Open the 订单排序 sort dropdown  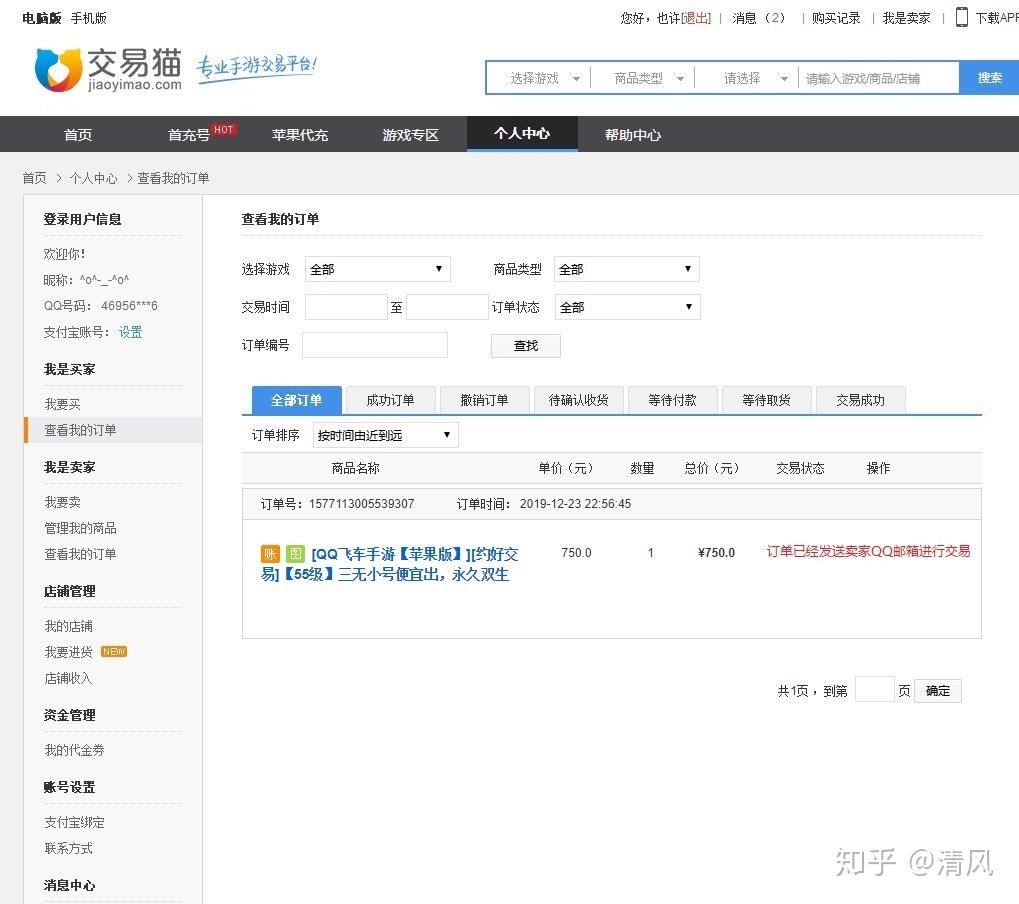(385, 435)
